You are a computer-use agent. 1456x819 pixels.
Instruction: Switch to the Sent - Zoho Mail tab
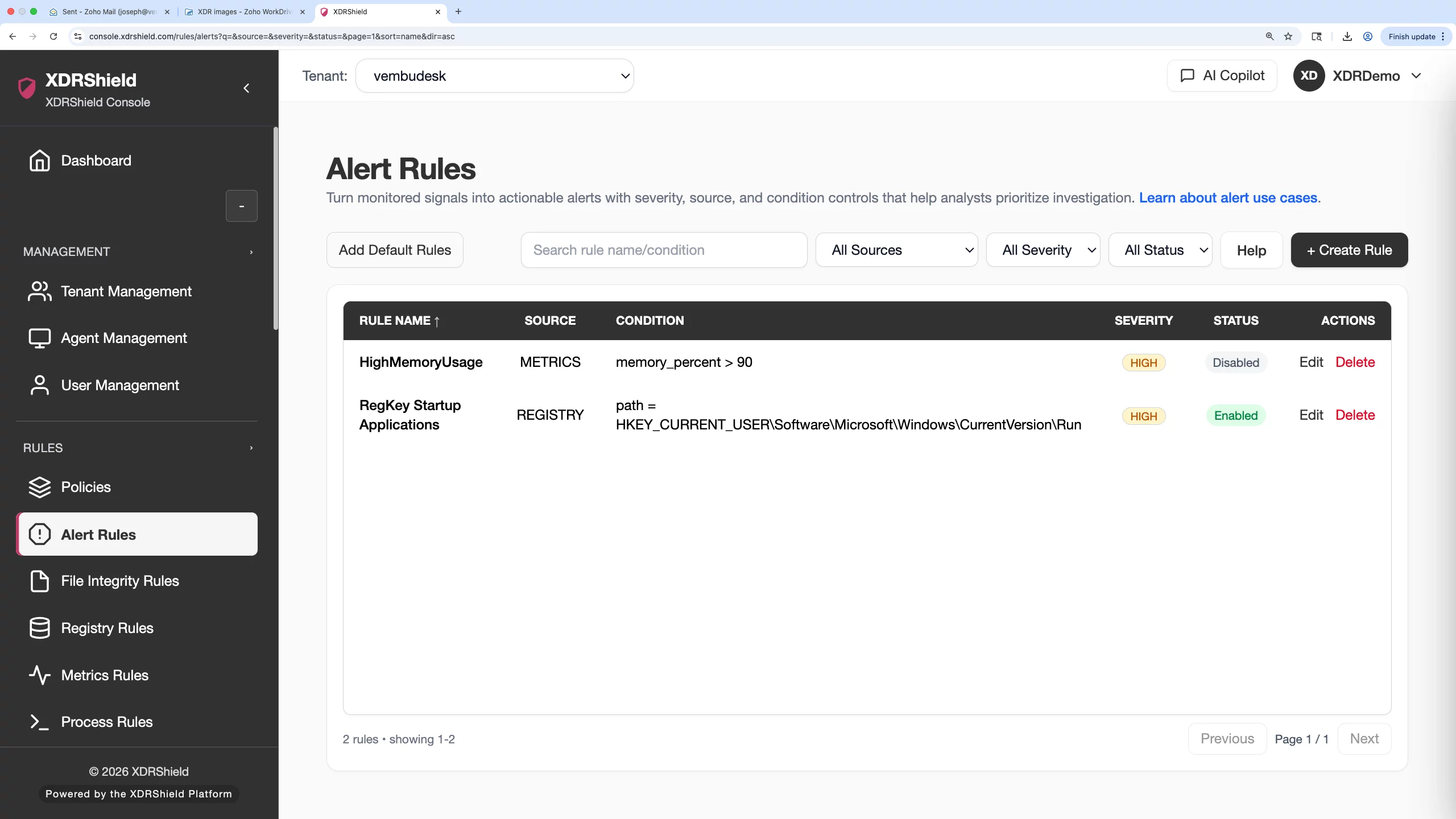point(108,11)
